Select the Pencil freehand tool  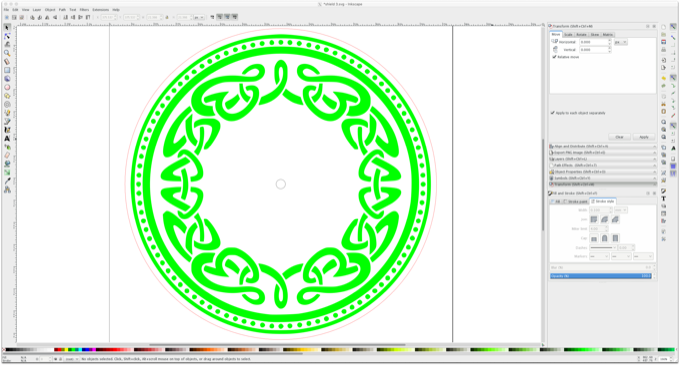tap(7, 113)
